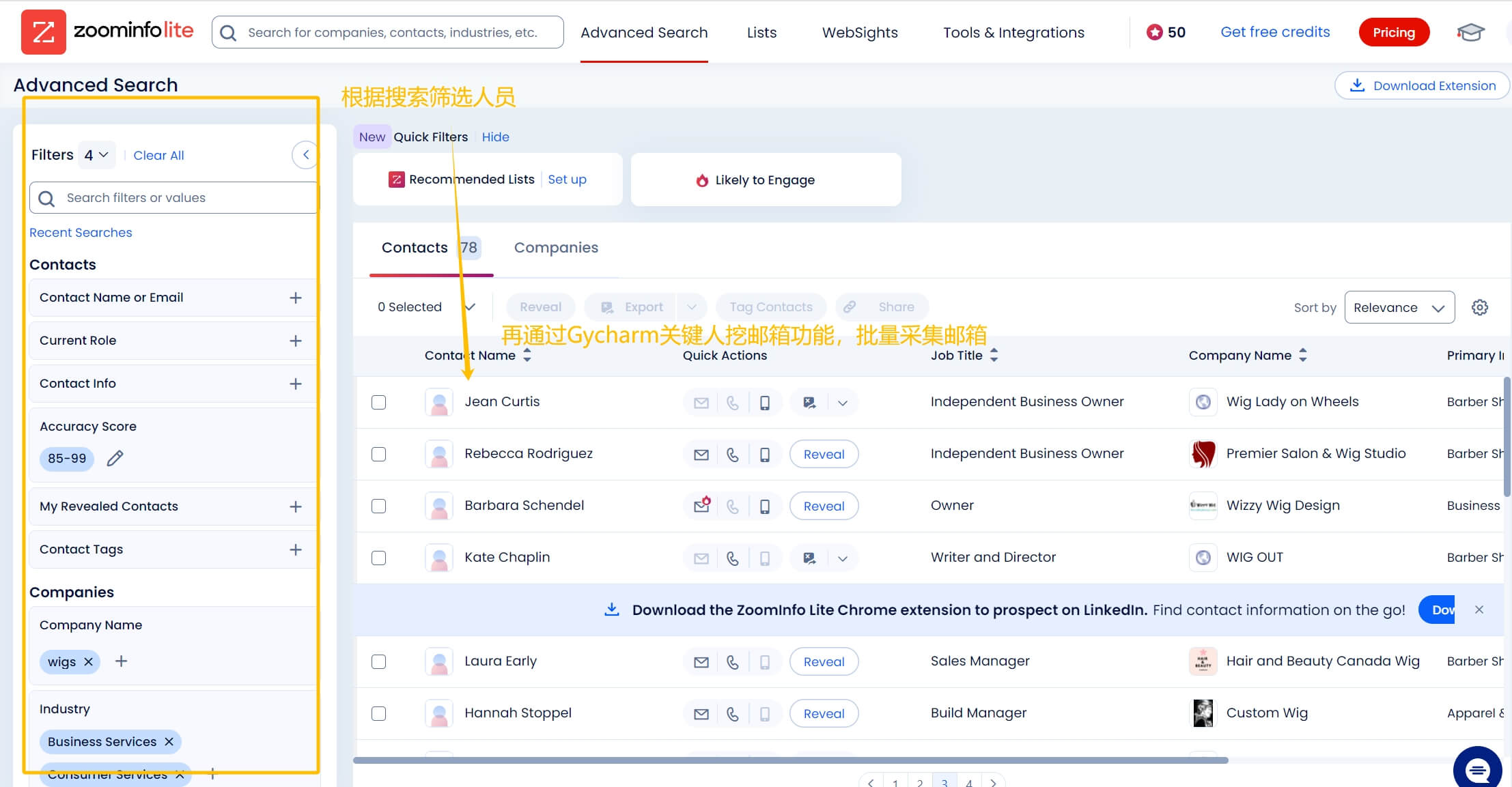1512x787 pixels.
Task: Reveal contact for Rebecca Rodriguez
Action: tap(824, 455)
